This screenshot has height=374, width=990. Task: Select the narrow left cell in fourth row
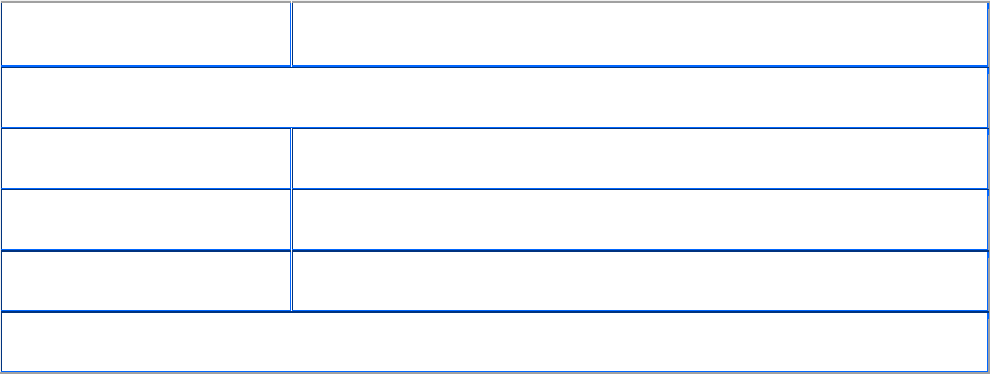pyautogui.click(x=146, y=219)
